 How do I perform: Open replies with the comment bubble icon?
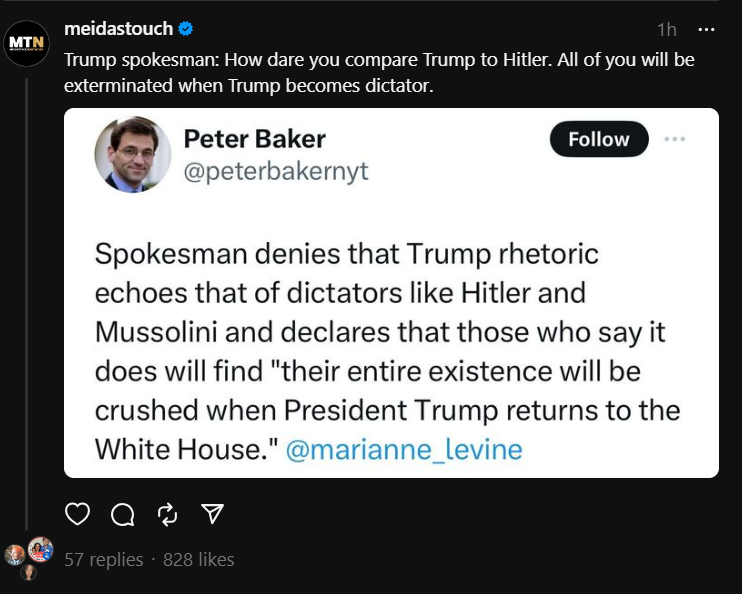[122, 514]
